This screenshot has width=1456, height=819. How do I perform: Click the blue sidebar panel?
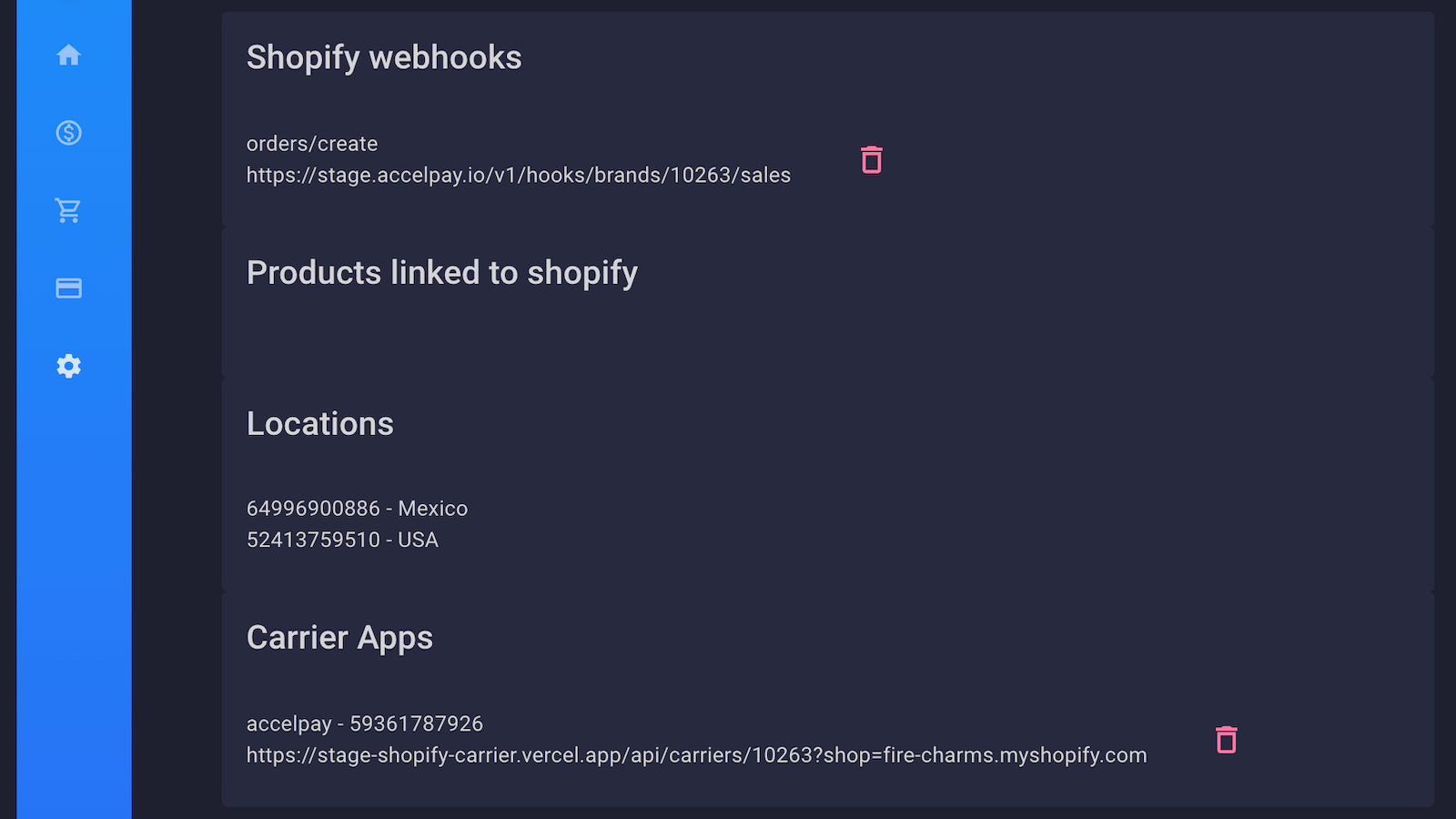pos(68,591)
